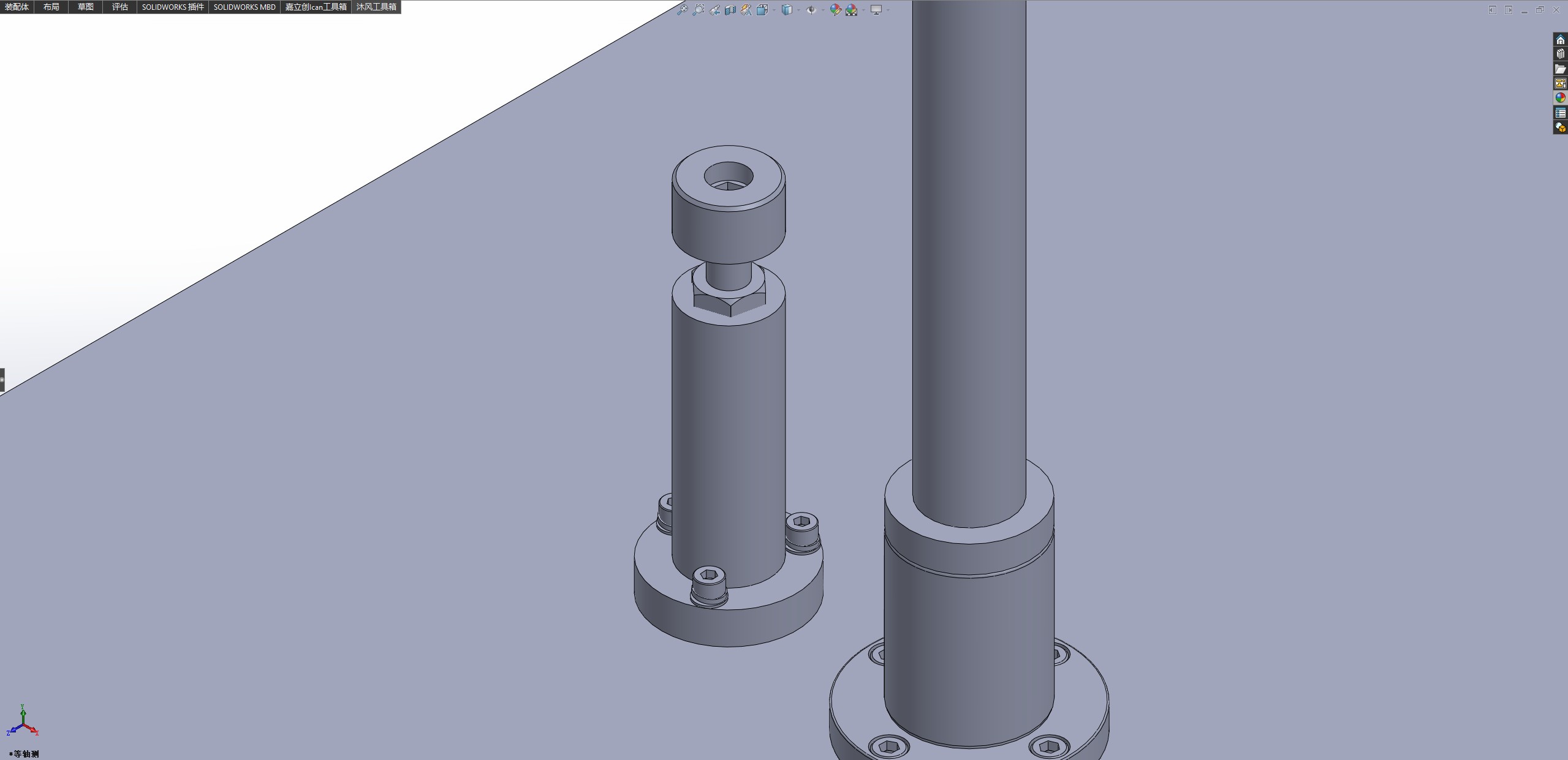Open the View Palette pane
1568x760 pixels.
pyautogui.click(x=1560, y=83)
